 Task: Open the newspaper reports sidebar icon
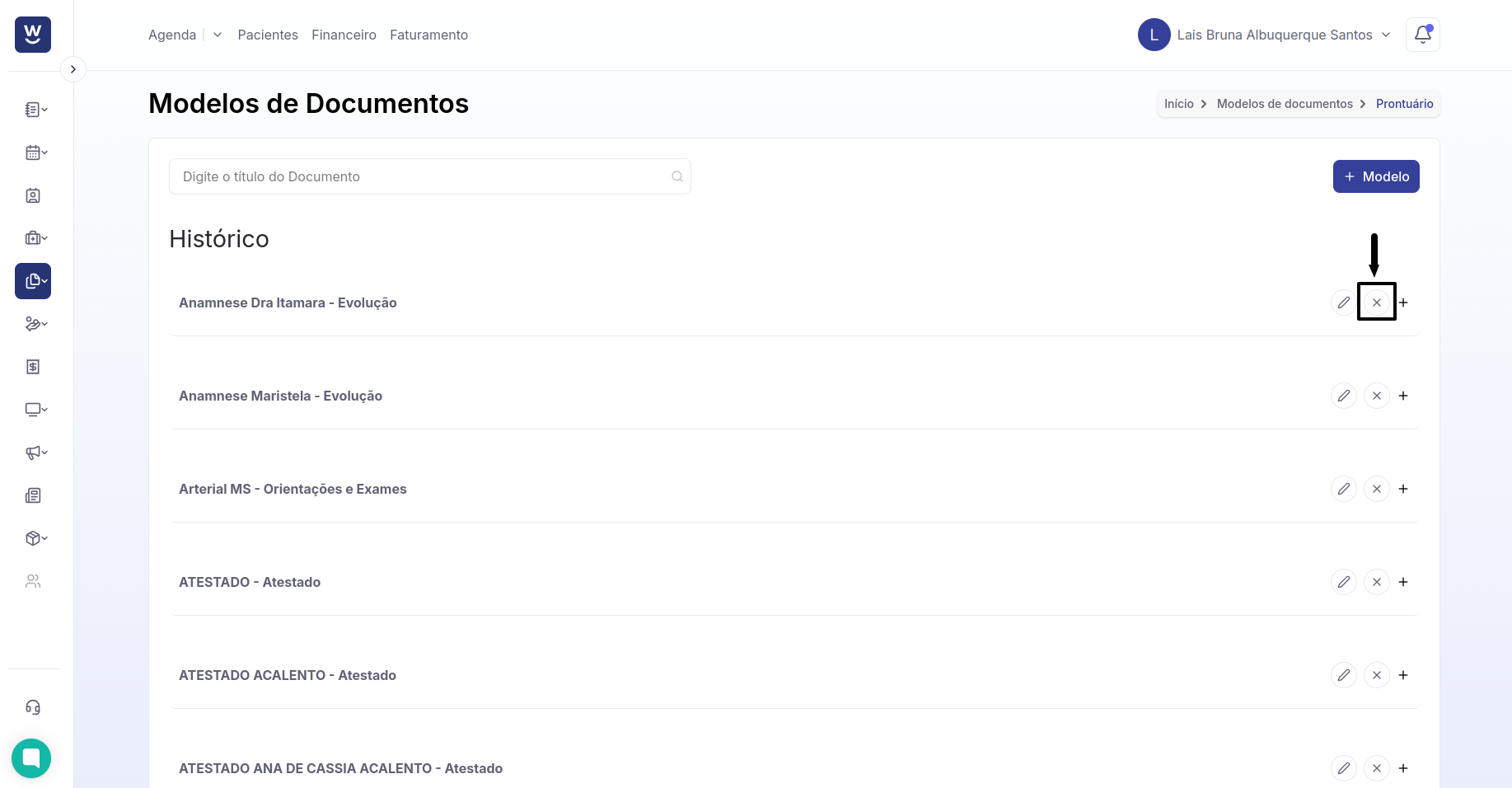(x=33, y=495)
